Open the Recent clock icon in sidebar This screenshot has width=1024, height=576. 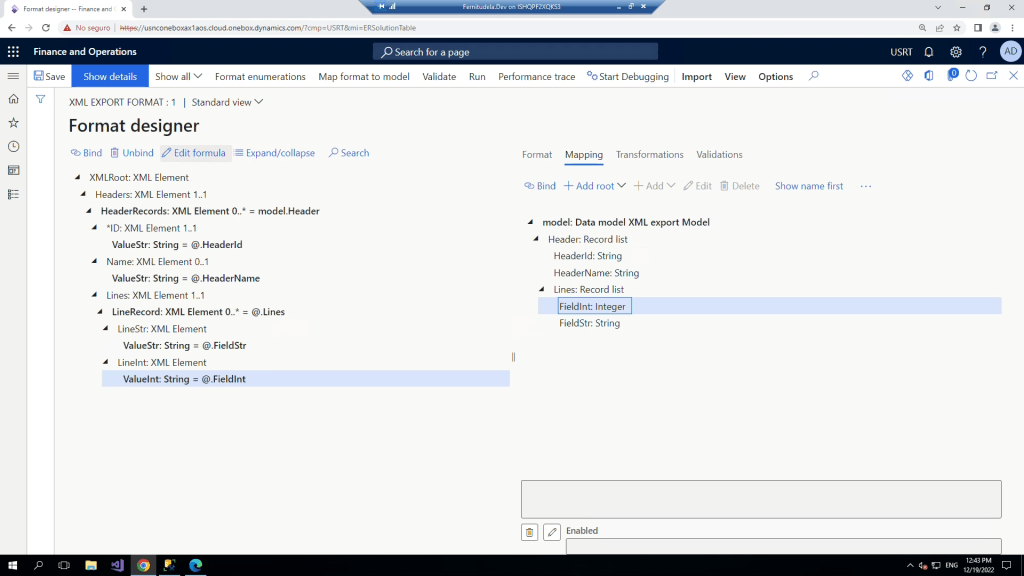pyautogui.click(x=13, y=147)
